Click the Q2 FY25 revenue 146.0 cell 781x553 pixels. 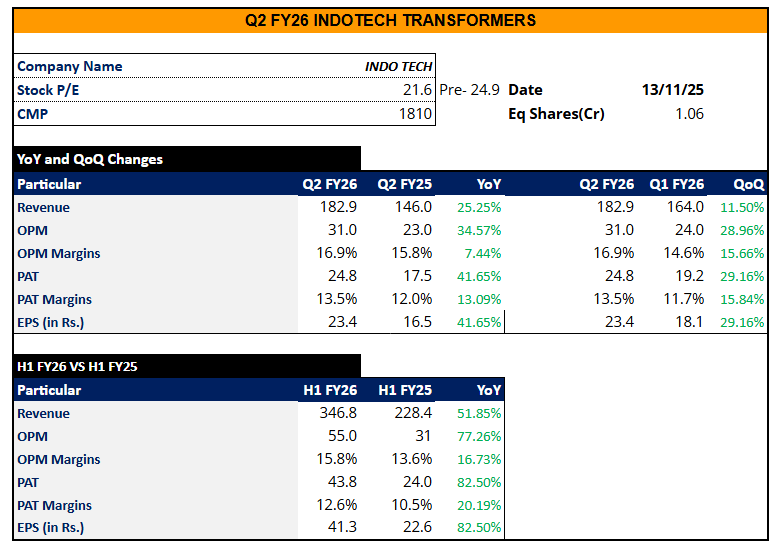coord(411,207)
